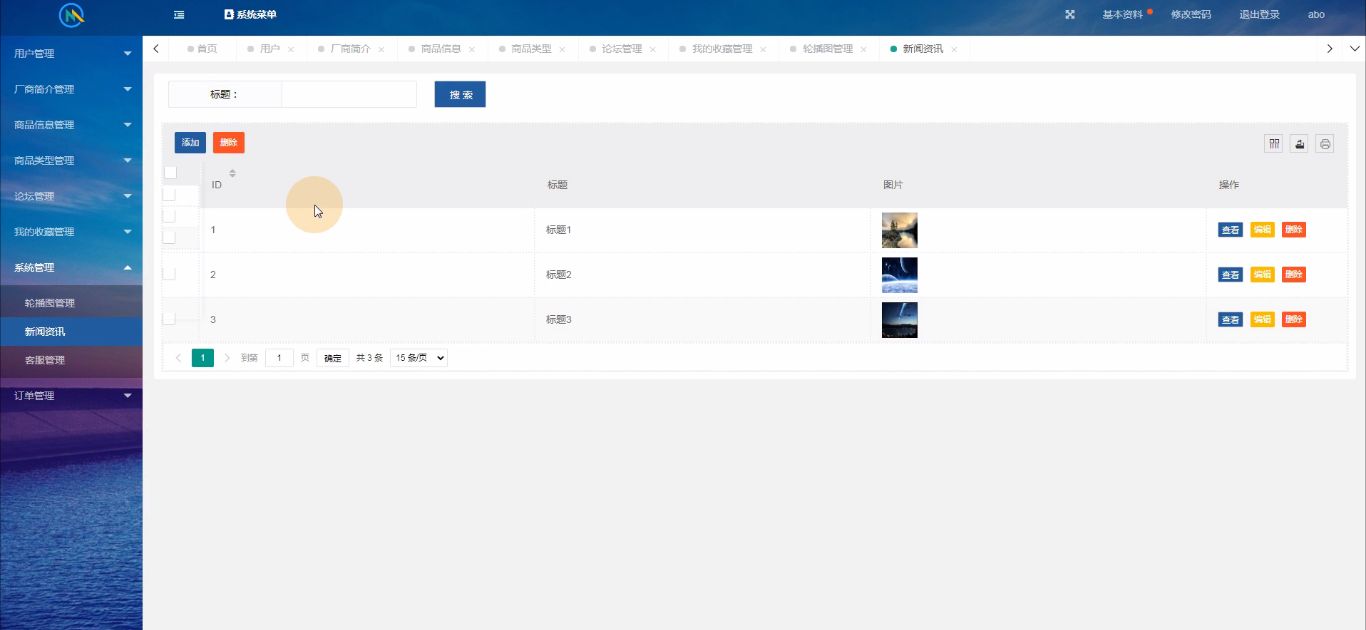Click the 确定 pagination button
Viewport: 1366px width, 630px height.
coord(333,358)
